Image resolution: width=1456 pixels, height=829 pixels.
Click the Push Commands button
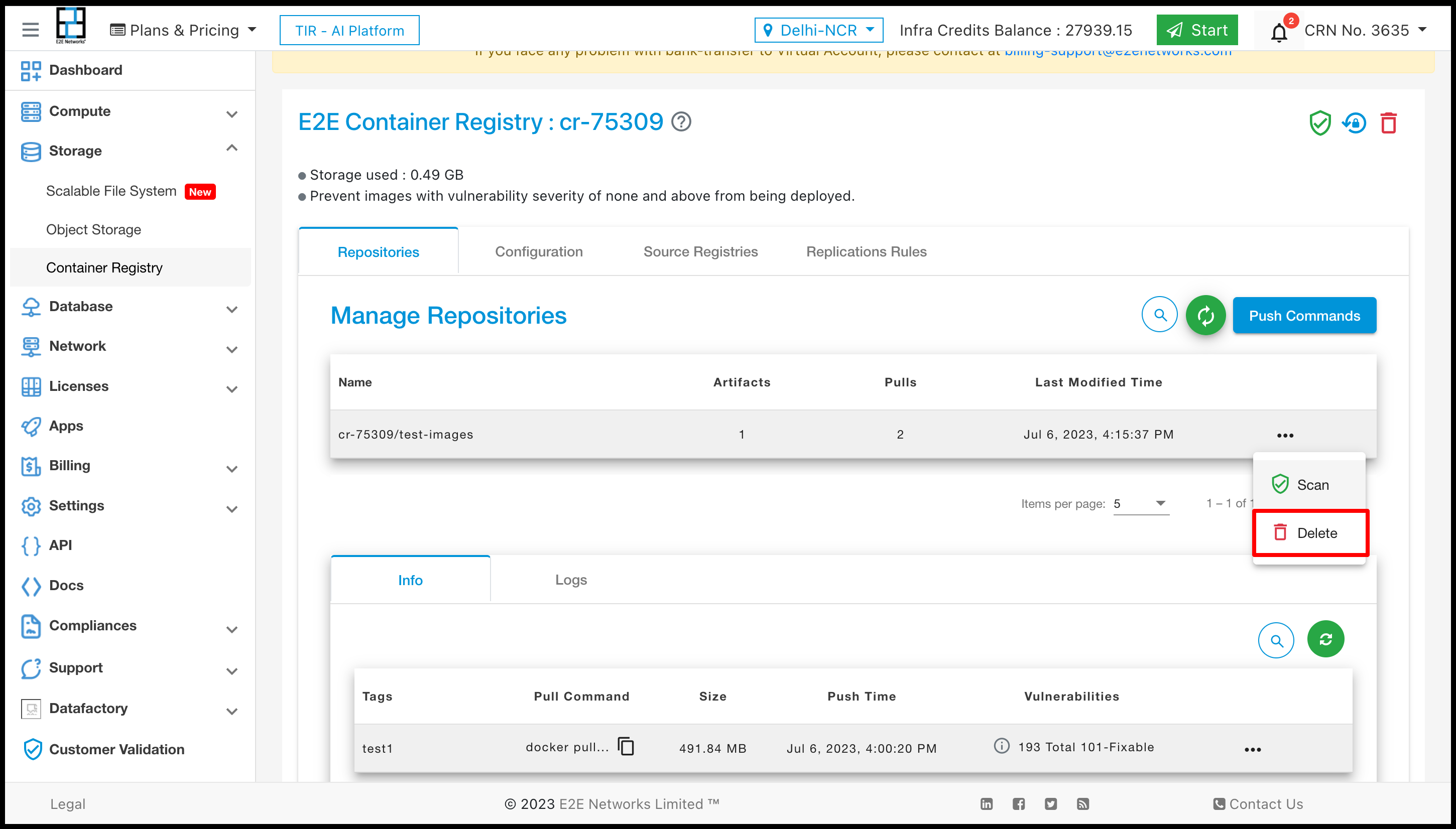[1304, 316]
